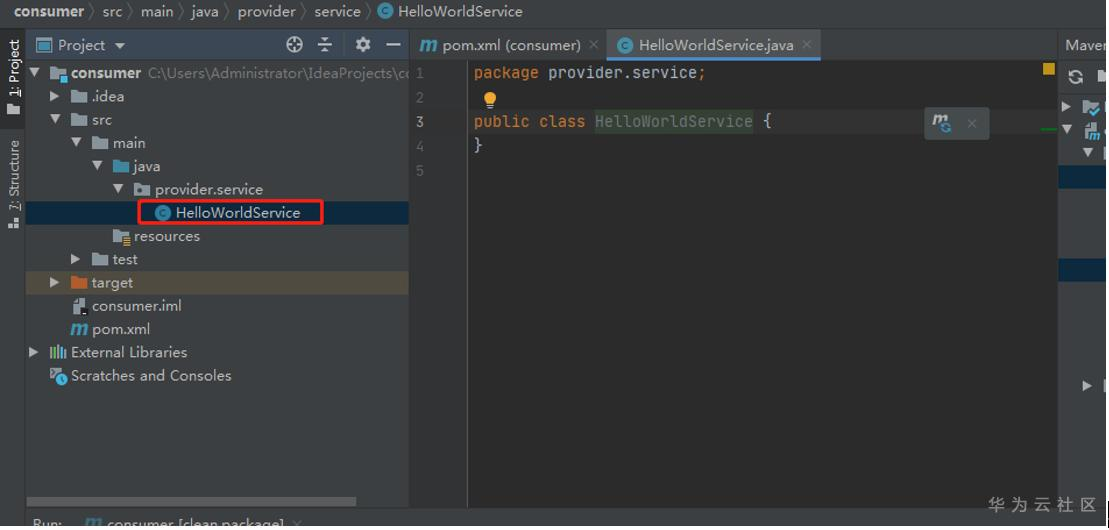Click provider in breadcrumb bar
Viewport: 1109px width, 530px height.
click(x=267, y=11)
